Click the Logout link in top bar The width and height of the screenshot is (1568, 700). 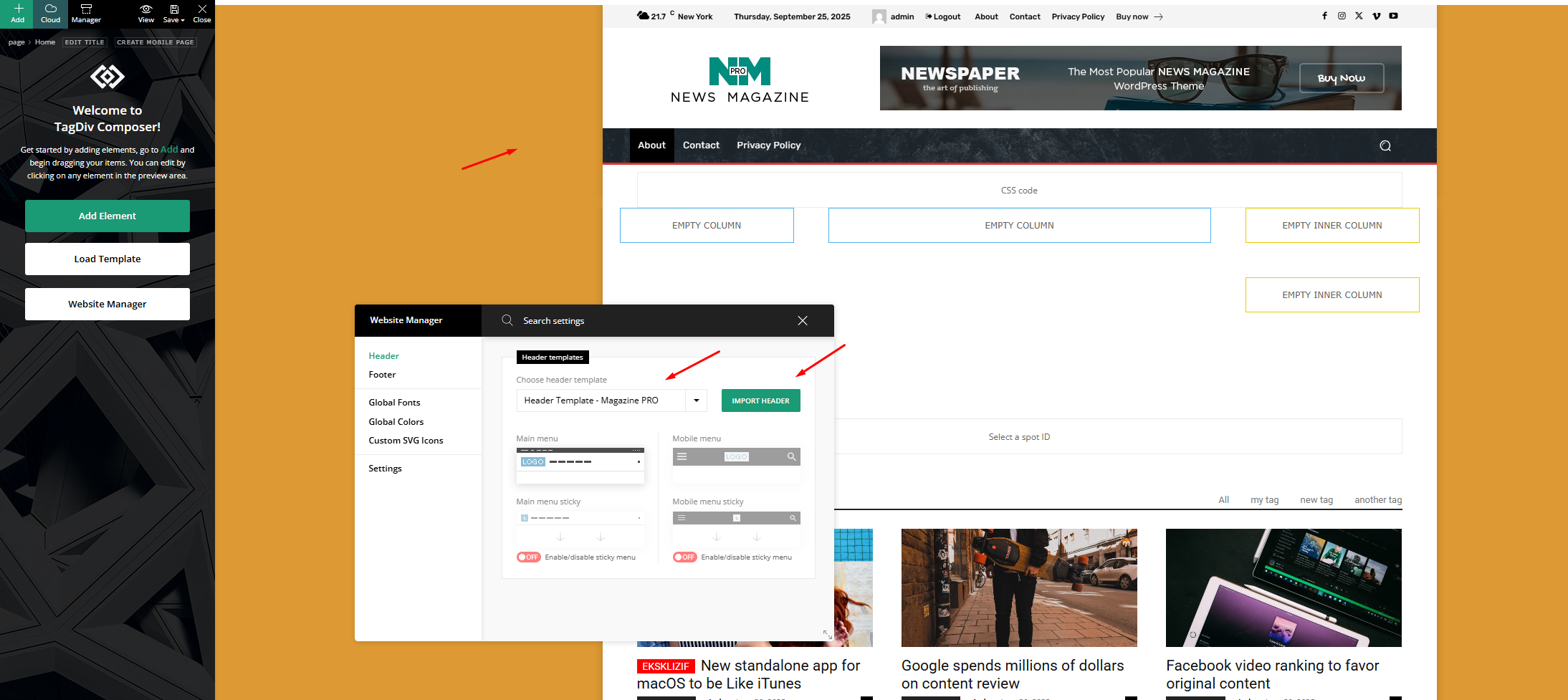[943, 16]
